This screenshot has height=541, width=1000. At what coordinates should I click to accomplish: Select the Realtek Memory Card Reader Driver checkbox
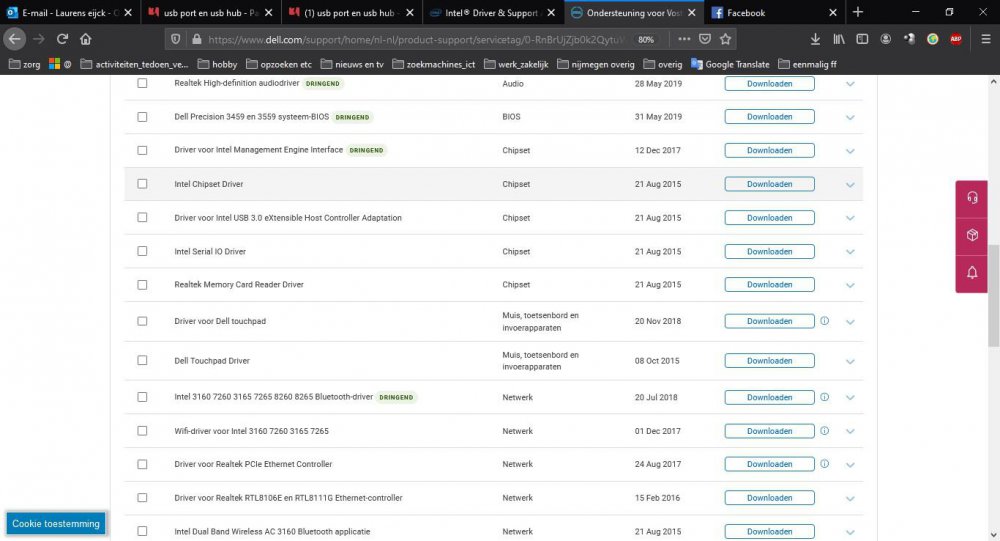142,285
